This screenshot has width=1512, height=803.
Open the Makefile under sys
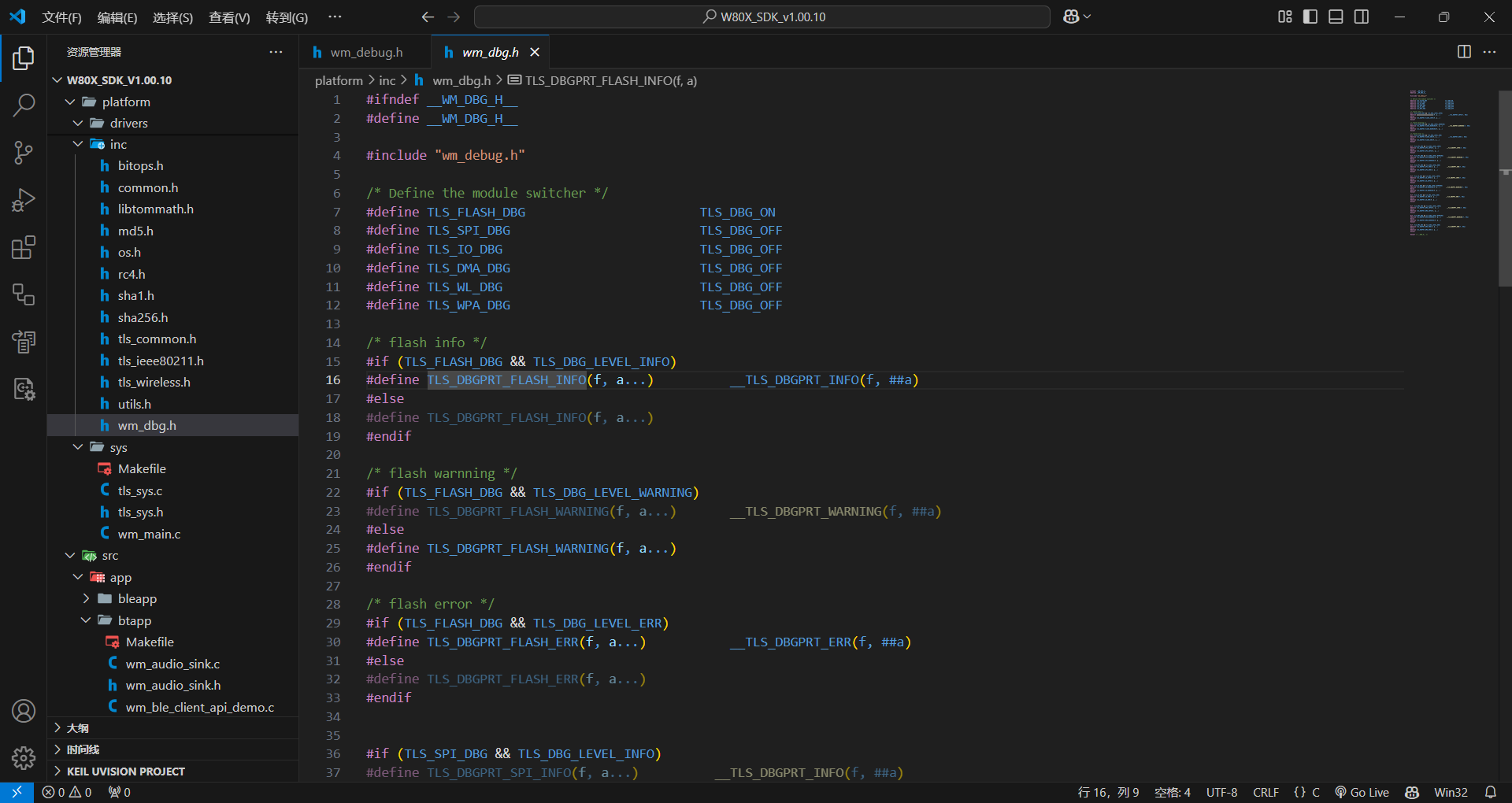tap(173, 469)
